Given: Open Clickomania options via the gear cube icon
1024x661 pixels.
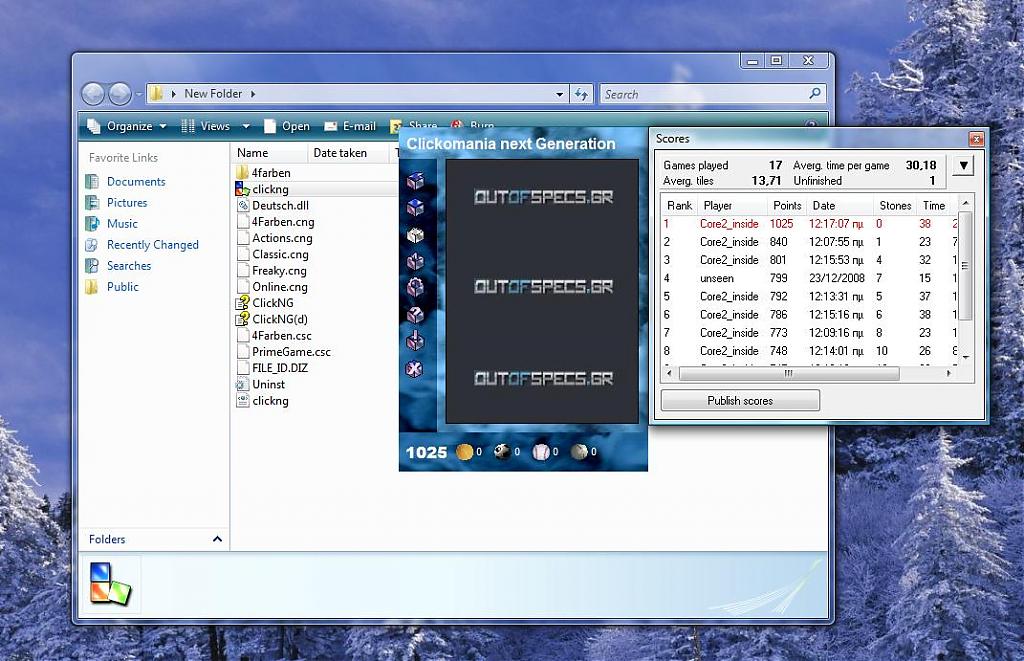Looking at the screenshot, I should point(415,288).
